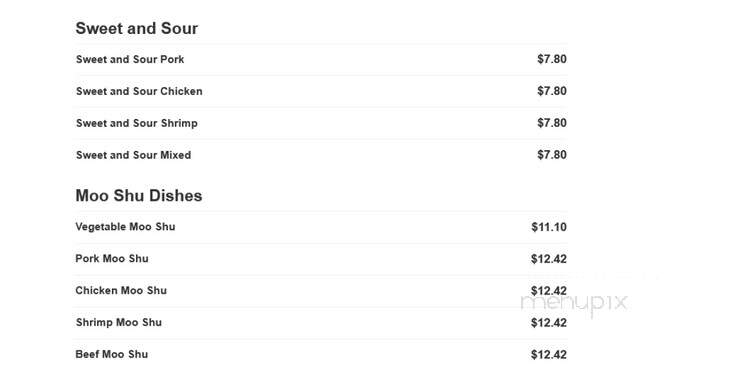Click the Sweet and Sour heading
The height and width of the screenshot is (385, 753).
click(136, 28)
